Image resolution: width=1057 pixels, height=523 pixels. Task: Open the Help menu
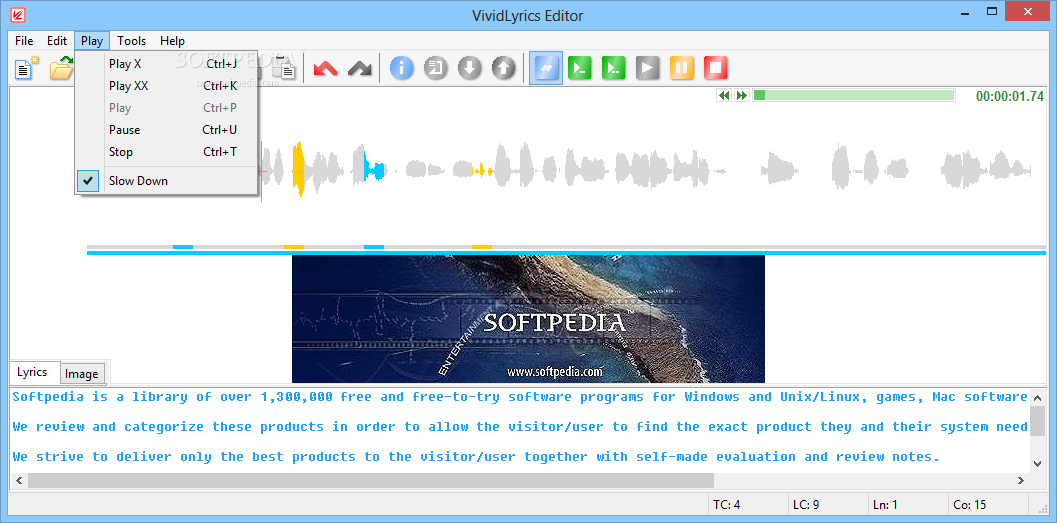[172, 40]
